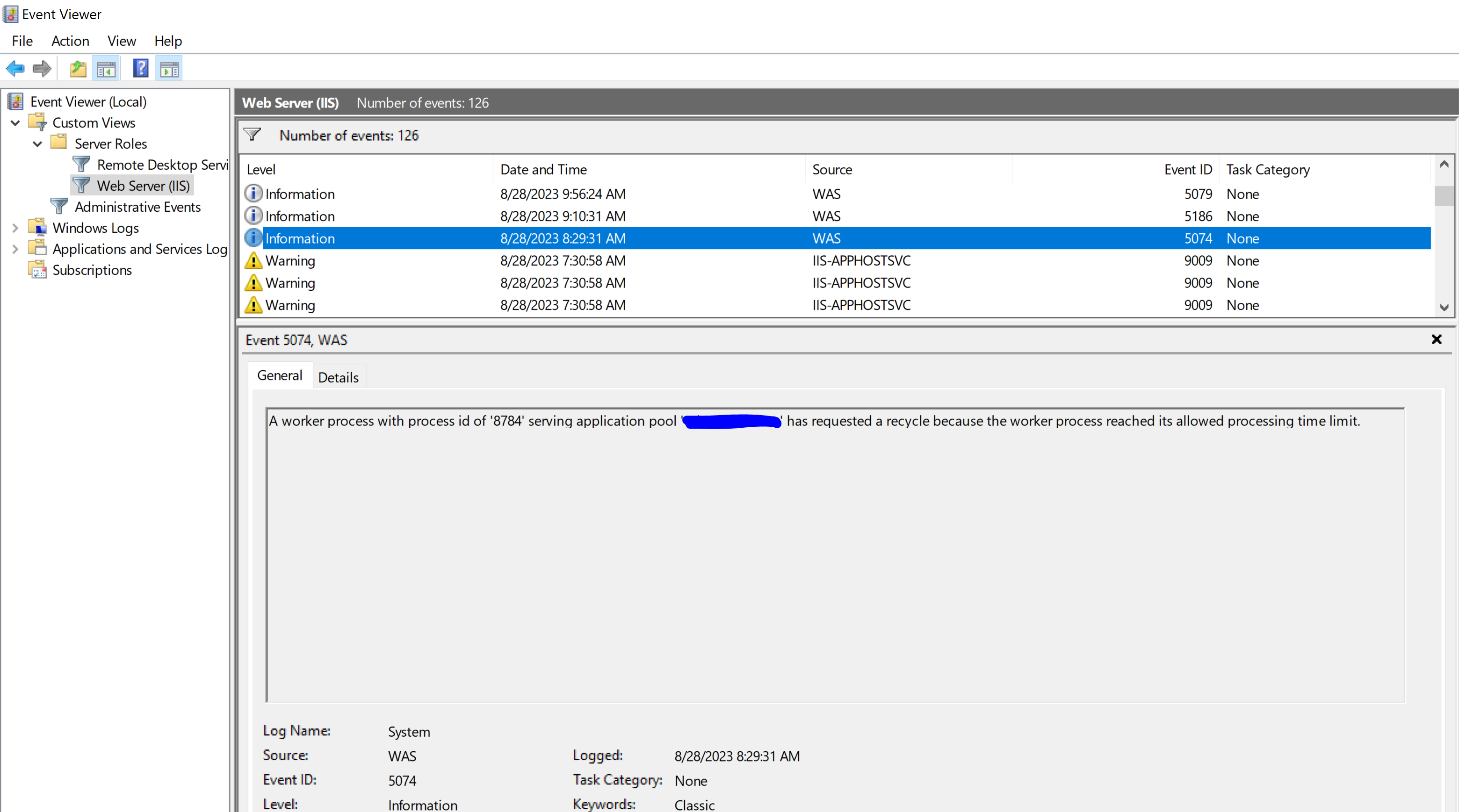This screenshot has height=812, width=1459.
Task: Collapse the Server Roles folder node
Action: tap(37, 144)
